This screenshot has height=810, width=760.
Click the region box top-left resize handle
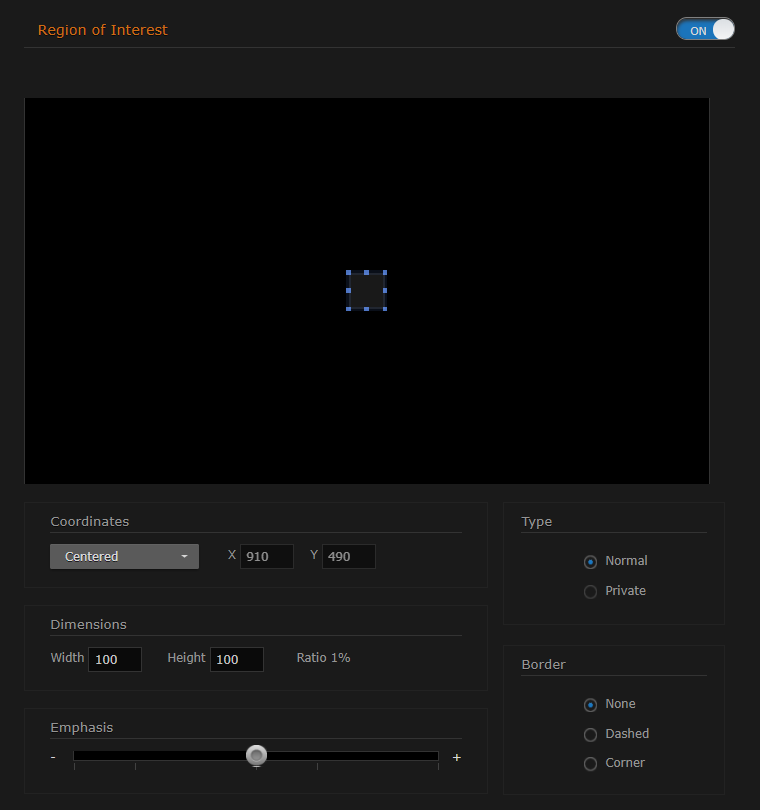[x=349, y=272]
